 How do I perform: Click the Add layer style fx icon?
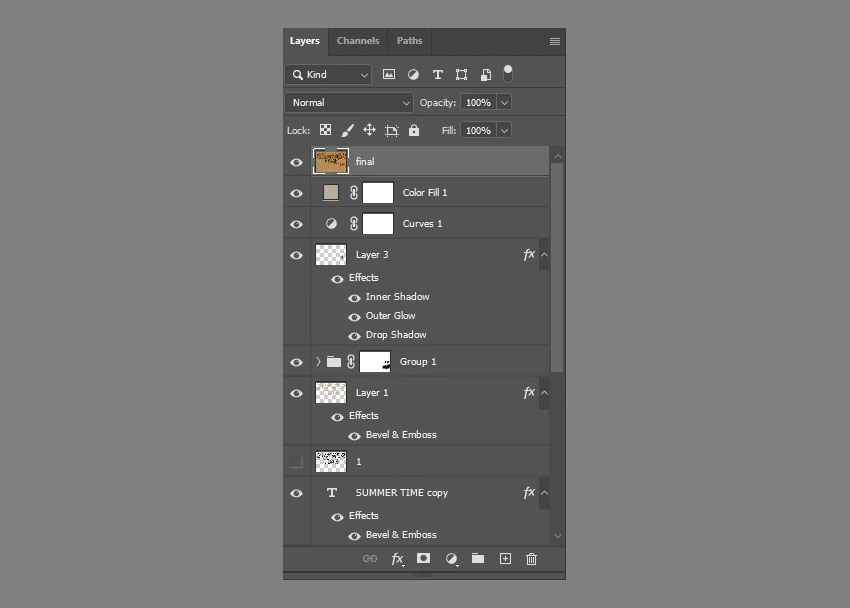coord(397,559)
